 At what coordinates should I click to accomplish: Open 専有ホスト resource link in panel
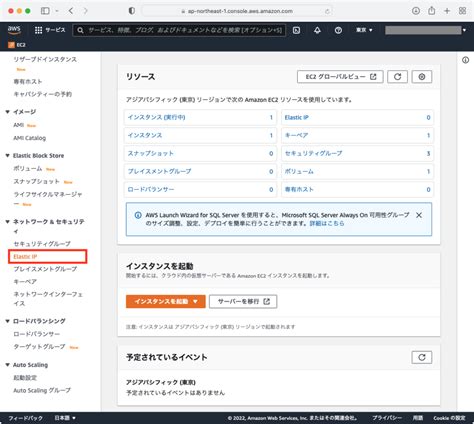coord(299,189)
